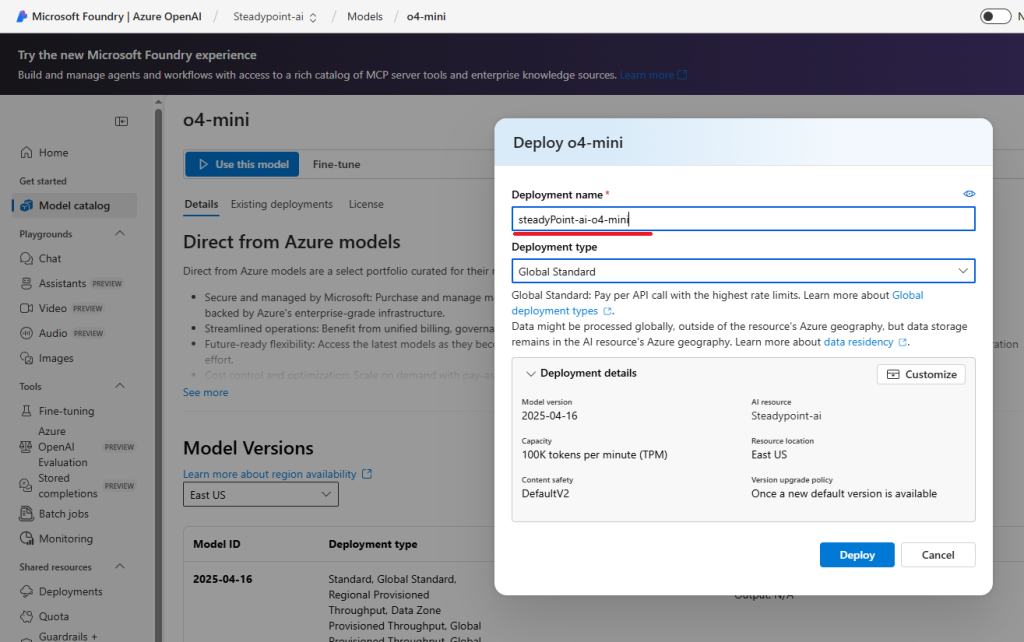The image size is (1024, 642).
Task: Click Cancel in the deploy dialog
Action: [x=937, y=555]
